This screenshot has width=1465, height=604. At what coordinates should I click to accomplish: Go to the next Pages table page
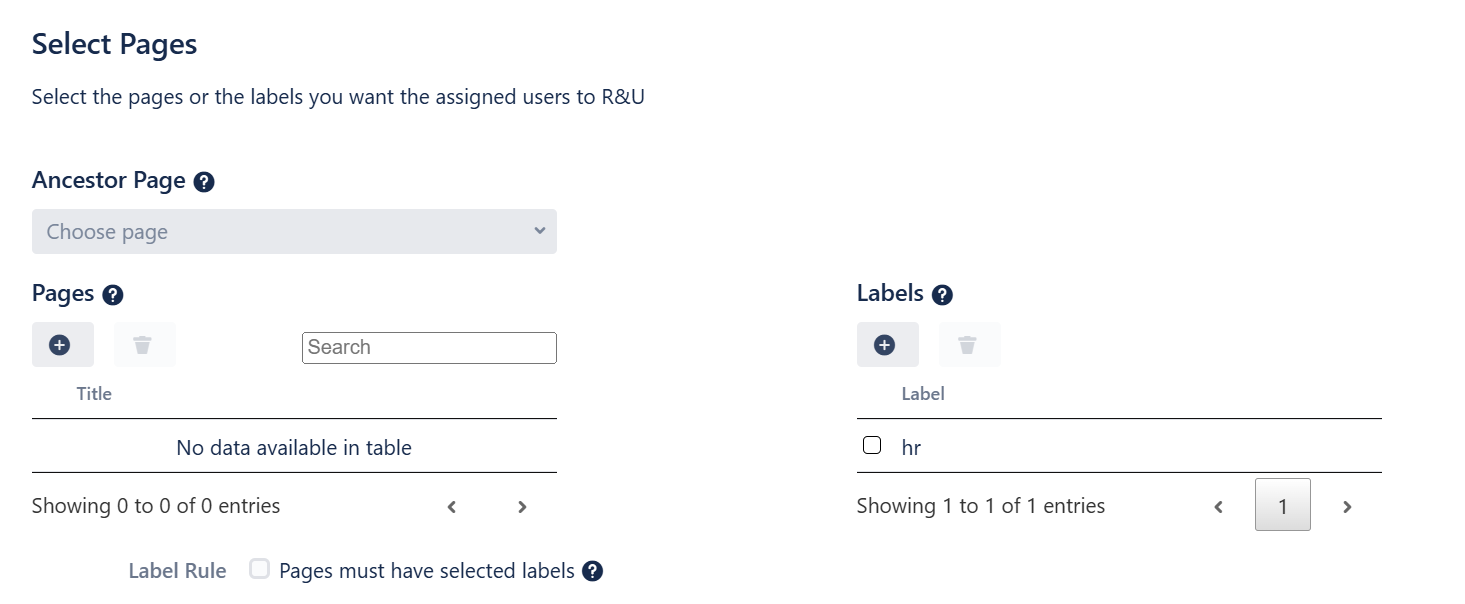[522, 507]
